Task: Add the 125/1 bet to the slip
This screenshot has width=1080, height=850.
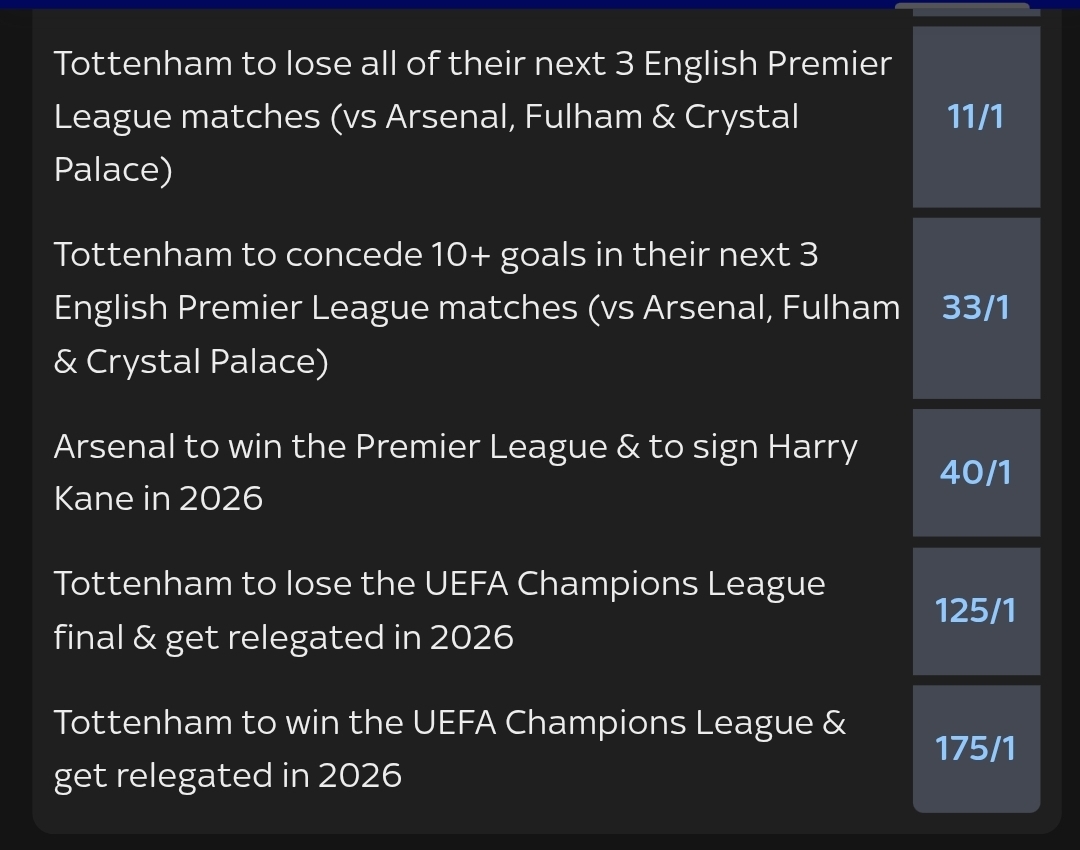Action: 976,610
